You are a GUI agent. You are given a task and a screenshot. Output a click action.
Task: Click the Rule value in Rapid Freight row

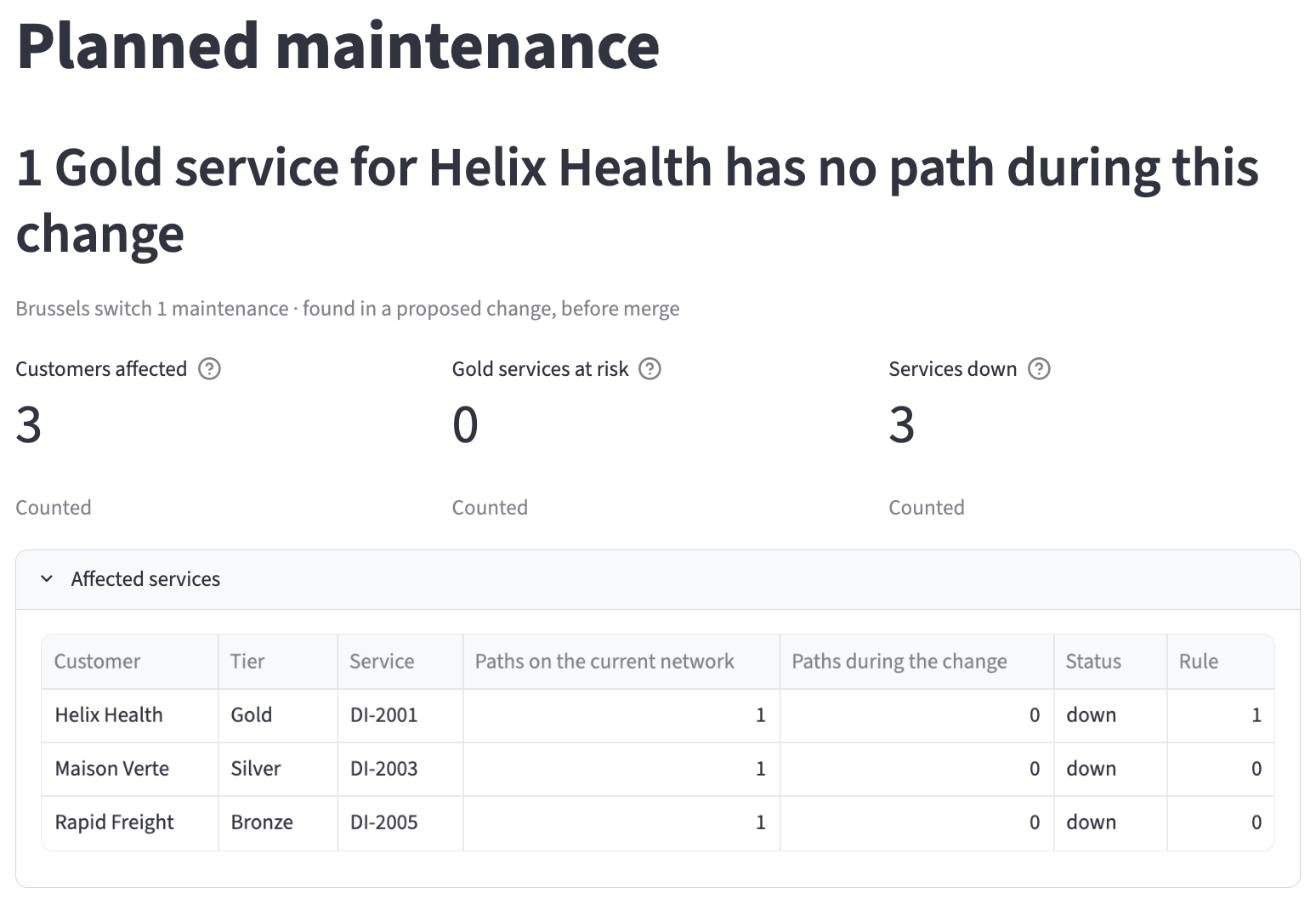click(1220, 823)
